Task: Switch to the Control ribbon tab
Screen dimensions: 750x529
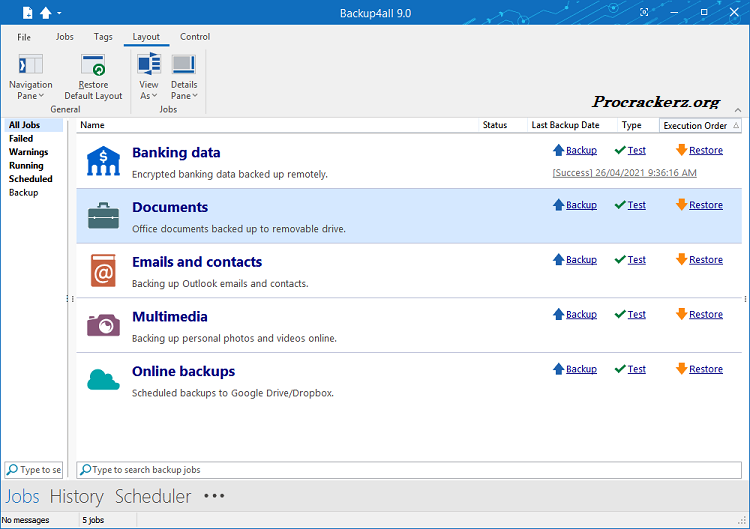Action: [x=195, y=37]
